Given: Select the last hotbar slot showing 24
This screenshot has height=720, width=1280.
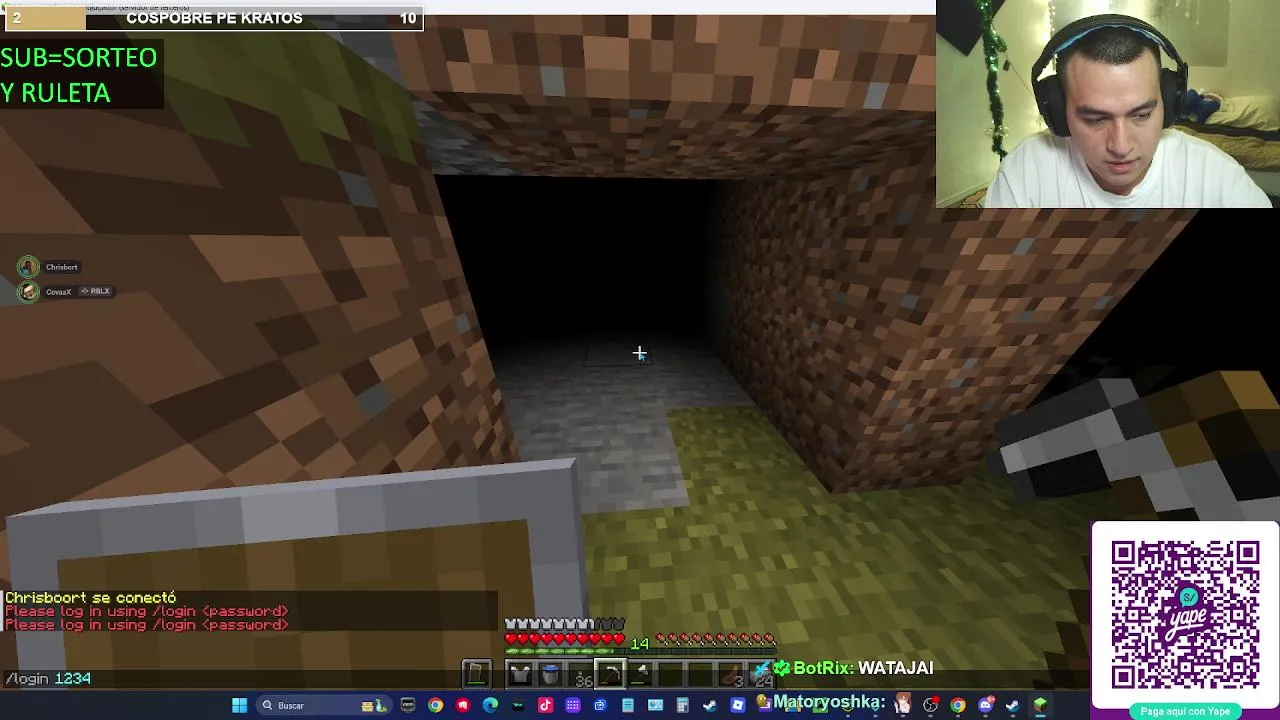Looking at the screenshot, I should click(x=761, y=674).
